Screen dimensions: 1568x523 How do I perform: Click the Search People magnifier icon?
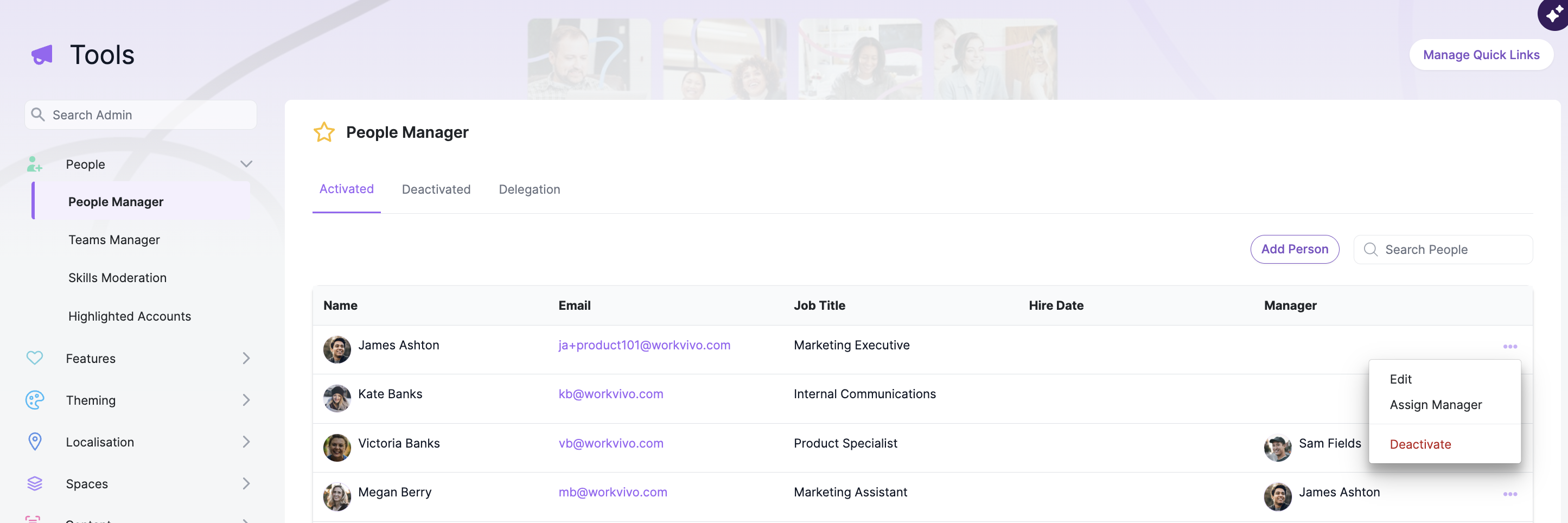[1370, 249]
